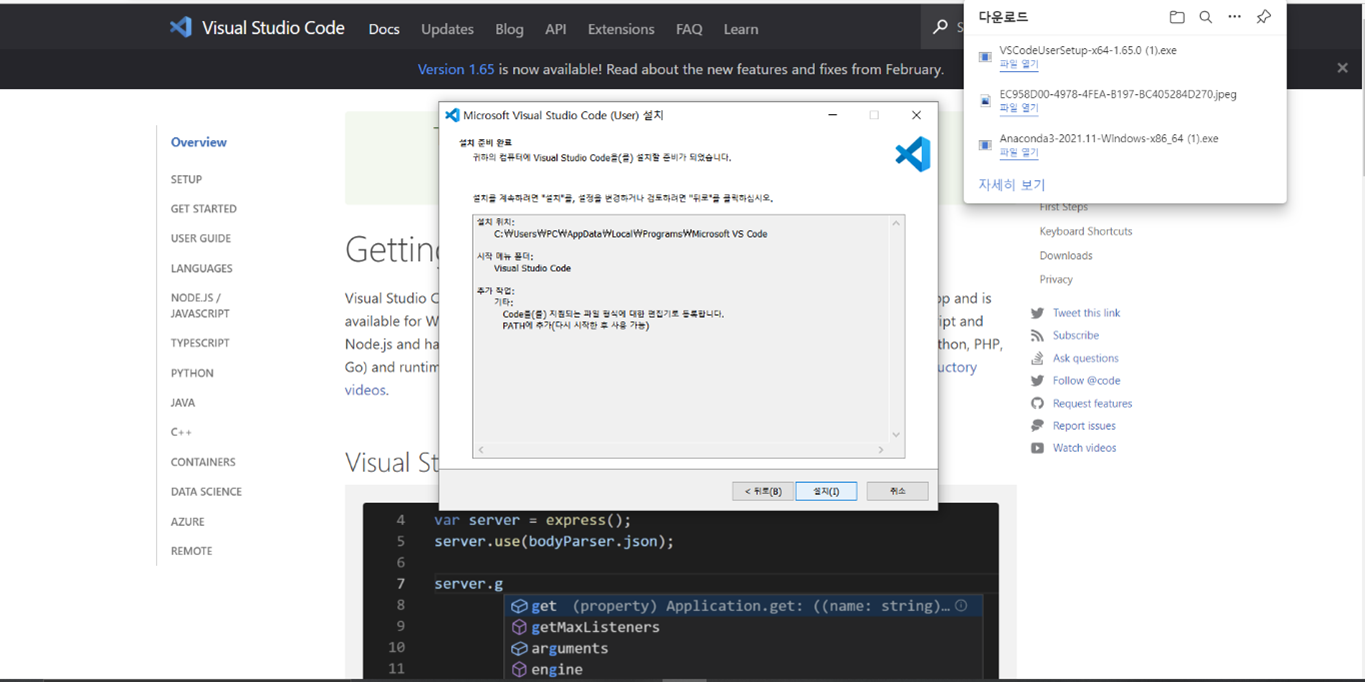Image resolution: width=1365 pixels, height=682 pixels.
Task: Click 자세히 보기 link in downloads panel
Action: point(1012,185)
